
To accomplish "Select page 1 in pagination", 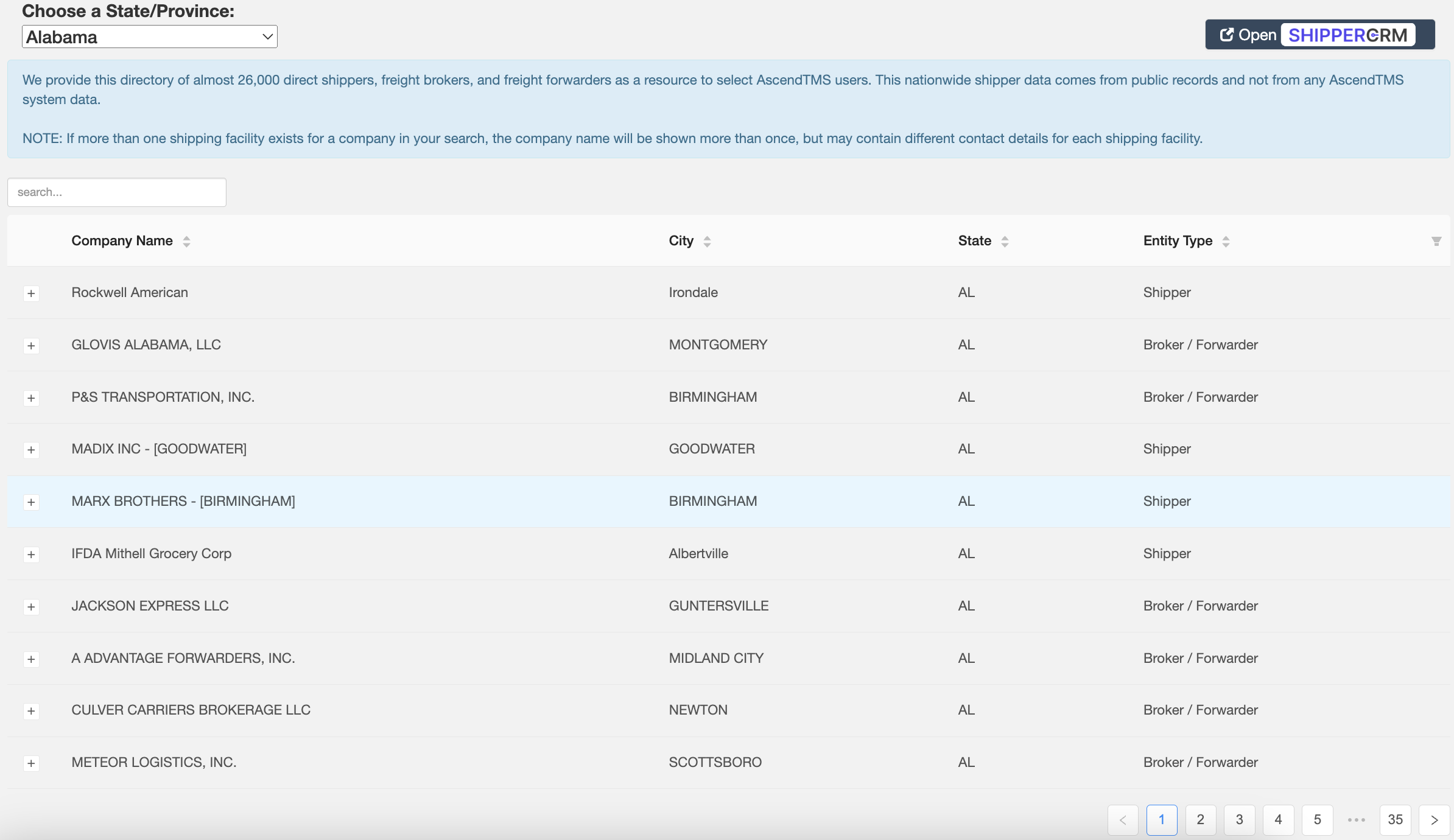I will (x=1162, y=820).
